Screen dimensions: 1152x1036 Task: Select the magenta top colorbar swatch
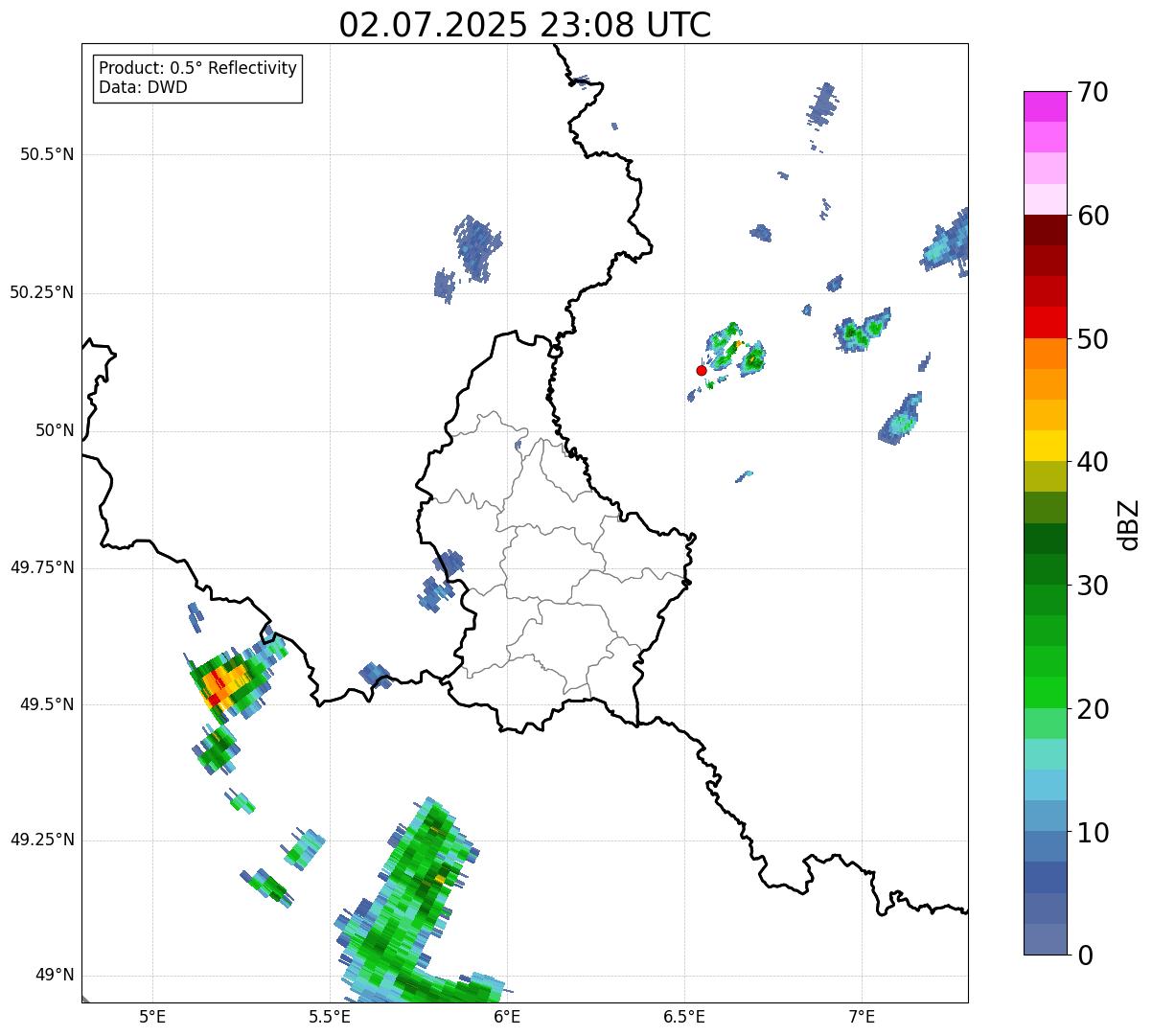1046,106
